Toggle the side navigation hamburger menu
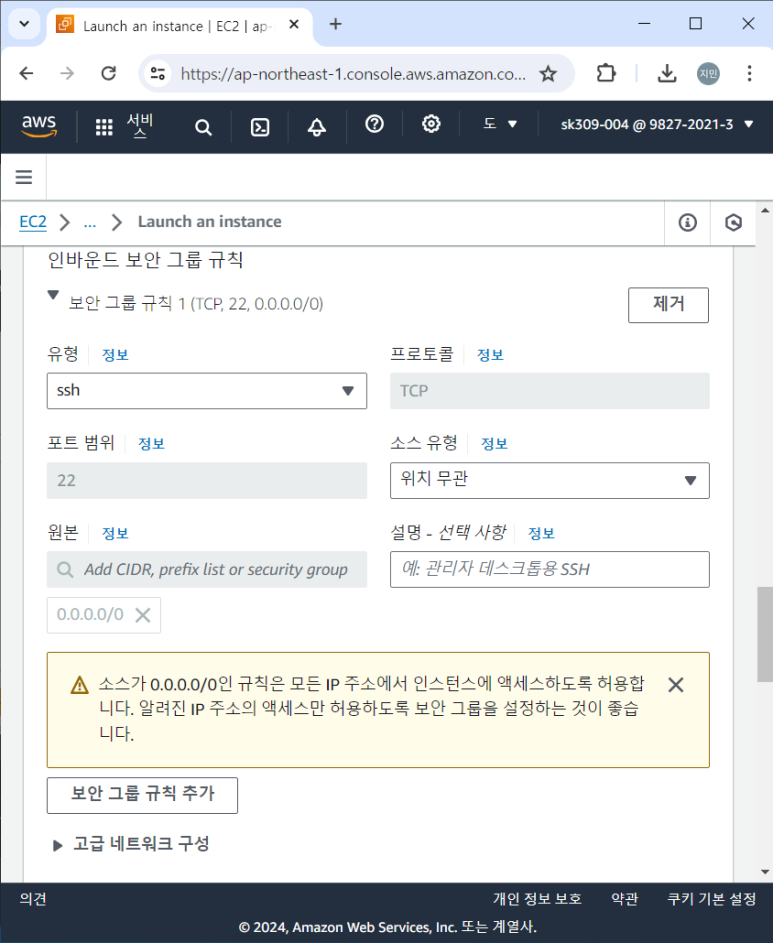Image resolution: width=773 pixels, height=943 pixels. coord(24,177)
